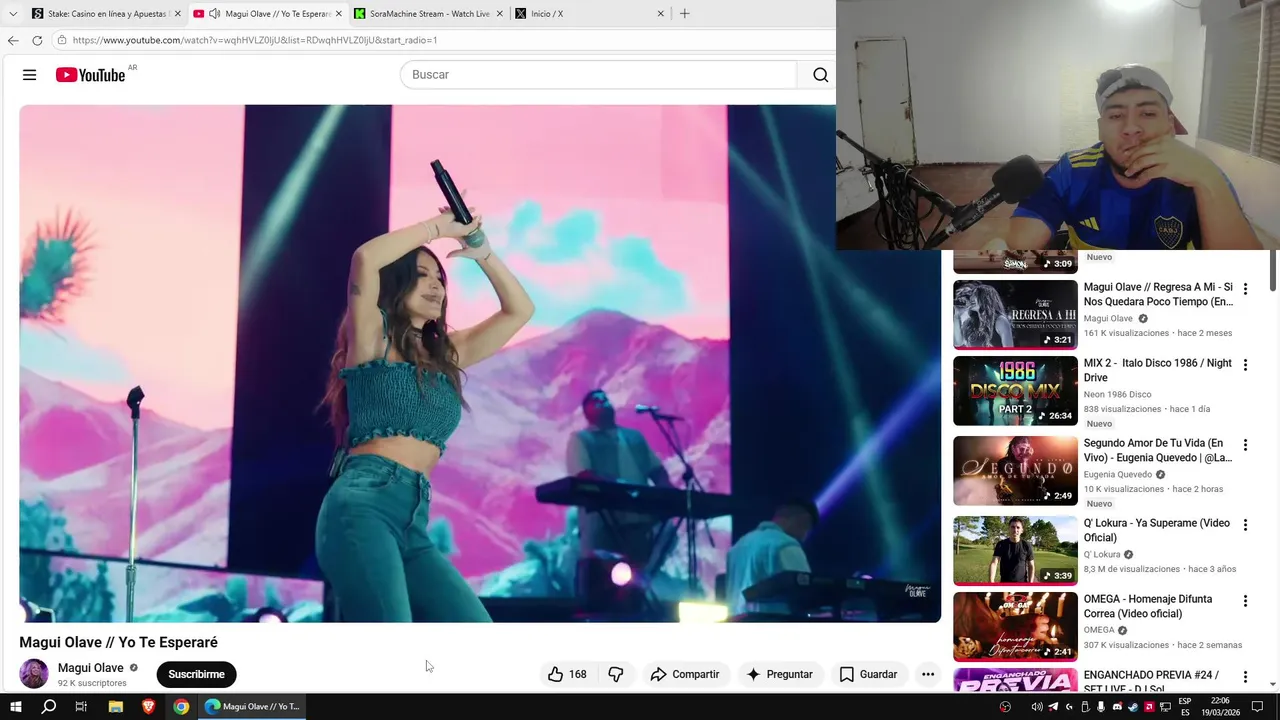Open the Windows Start menu

pyautogui.click(x=16, y=707)
